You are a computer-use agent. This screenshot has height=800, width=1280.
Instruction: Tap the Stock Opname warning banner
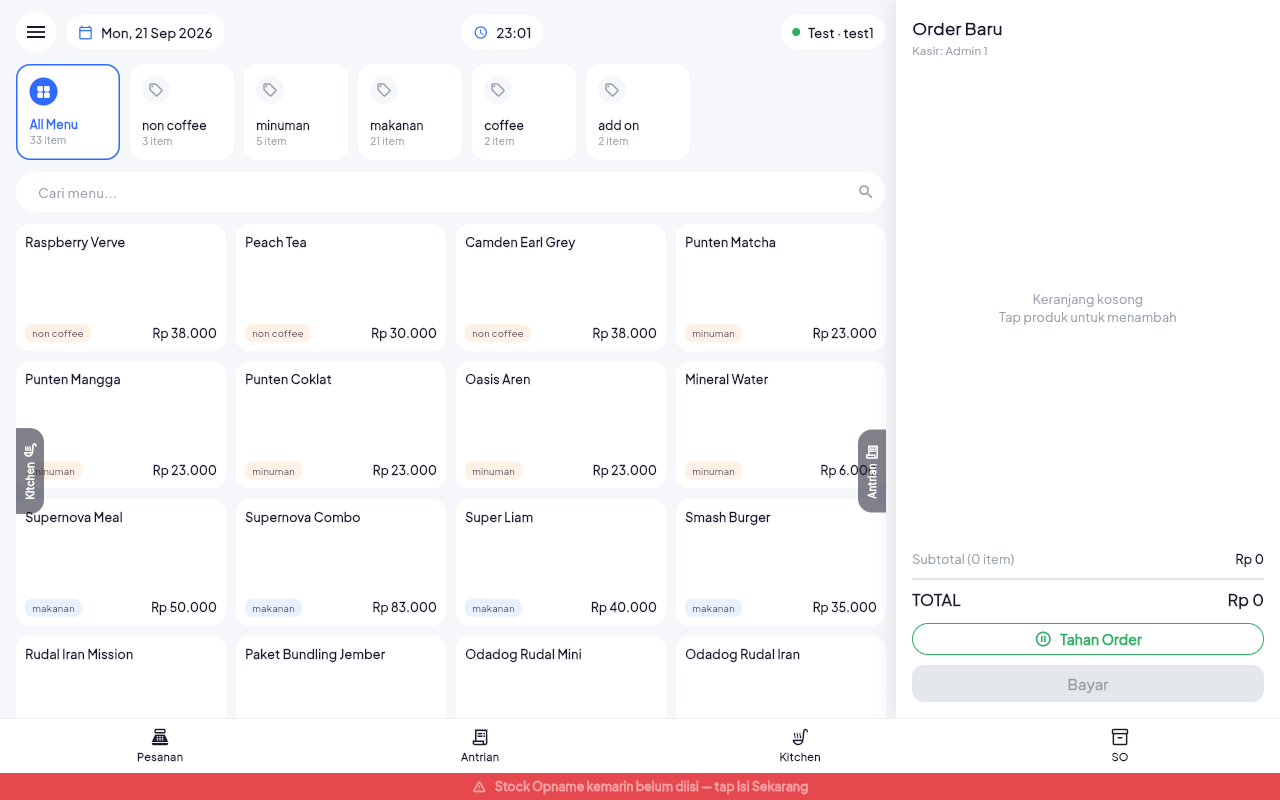(x=640, y=787)
